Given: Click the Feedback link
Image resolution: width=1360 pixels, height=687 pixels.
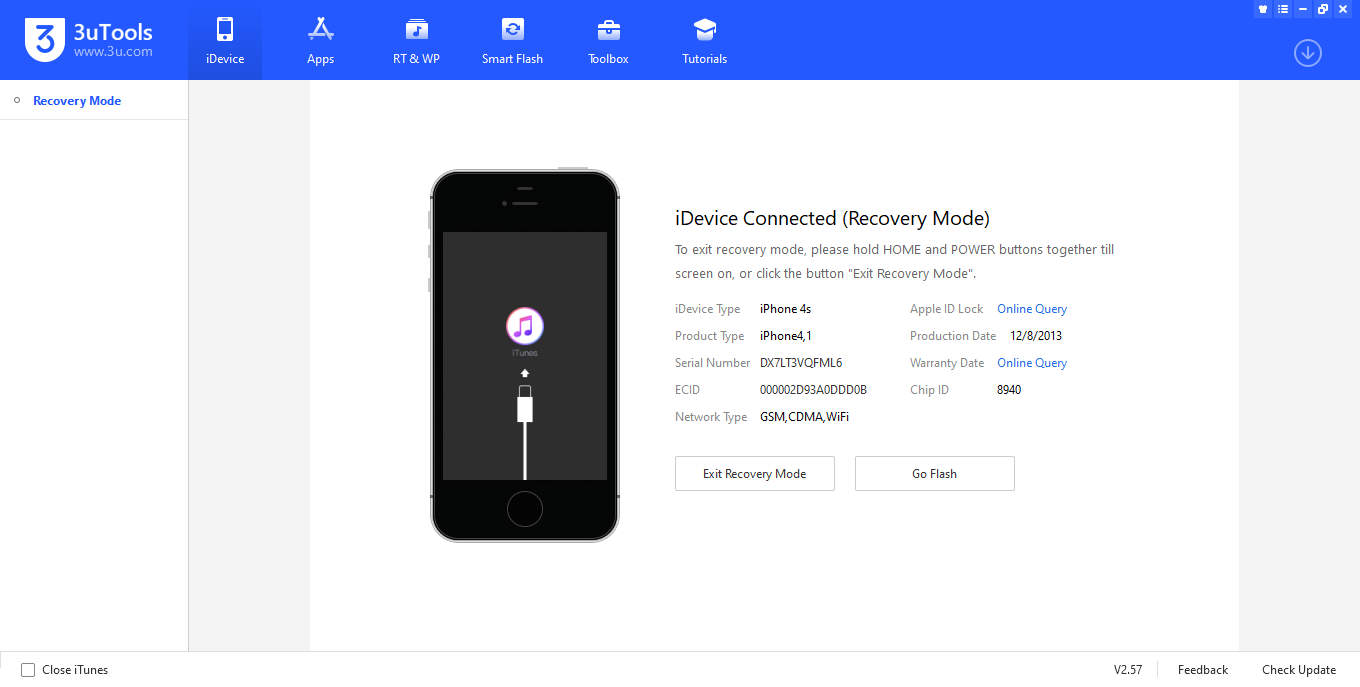Looking at the screenshot, I should click(1203, 670).
